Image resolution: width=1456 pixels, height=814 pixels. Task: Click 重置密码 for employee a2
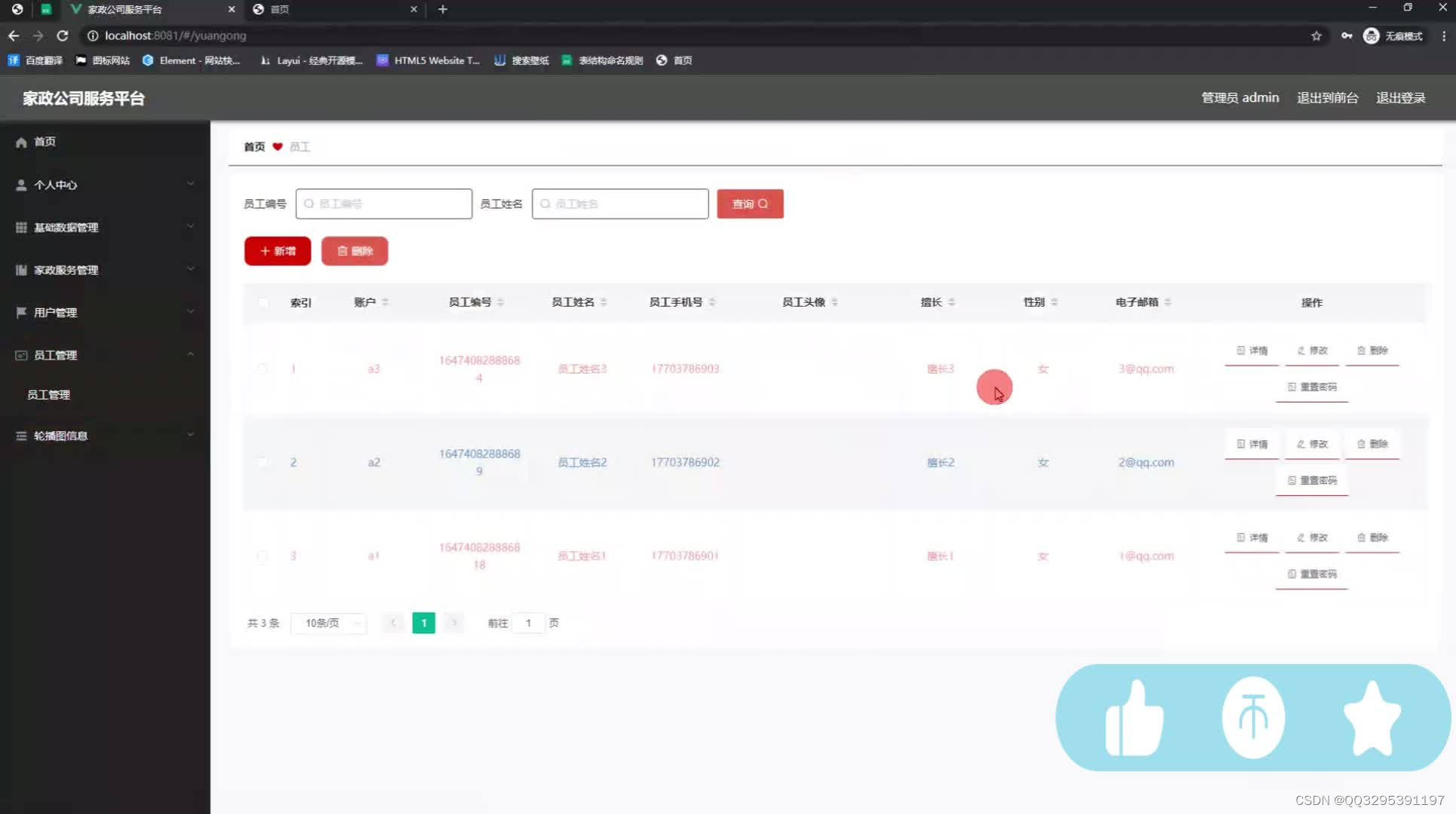tap(1312, 480)
